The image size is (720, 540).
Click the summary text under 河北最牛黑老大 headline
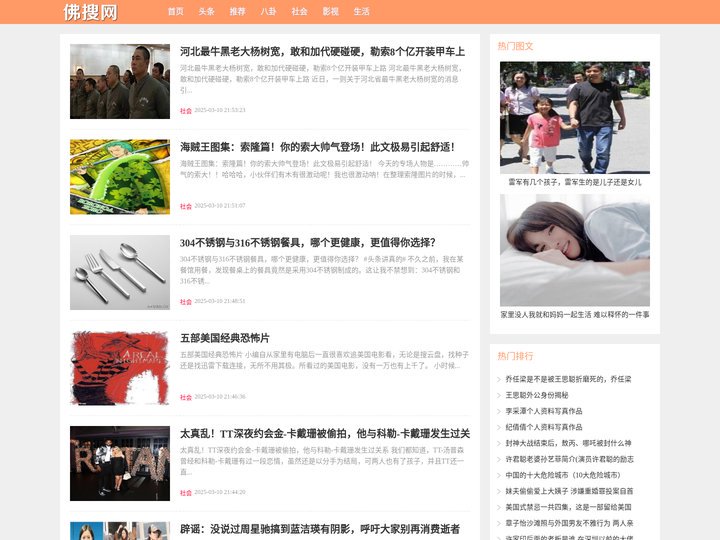point(322,79)
